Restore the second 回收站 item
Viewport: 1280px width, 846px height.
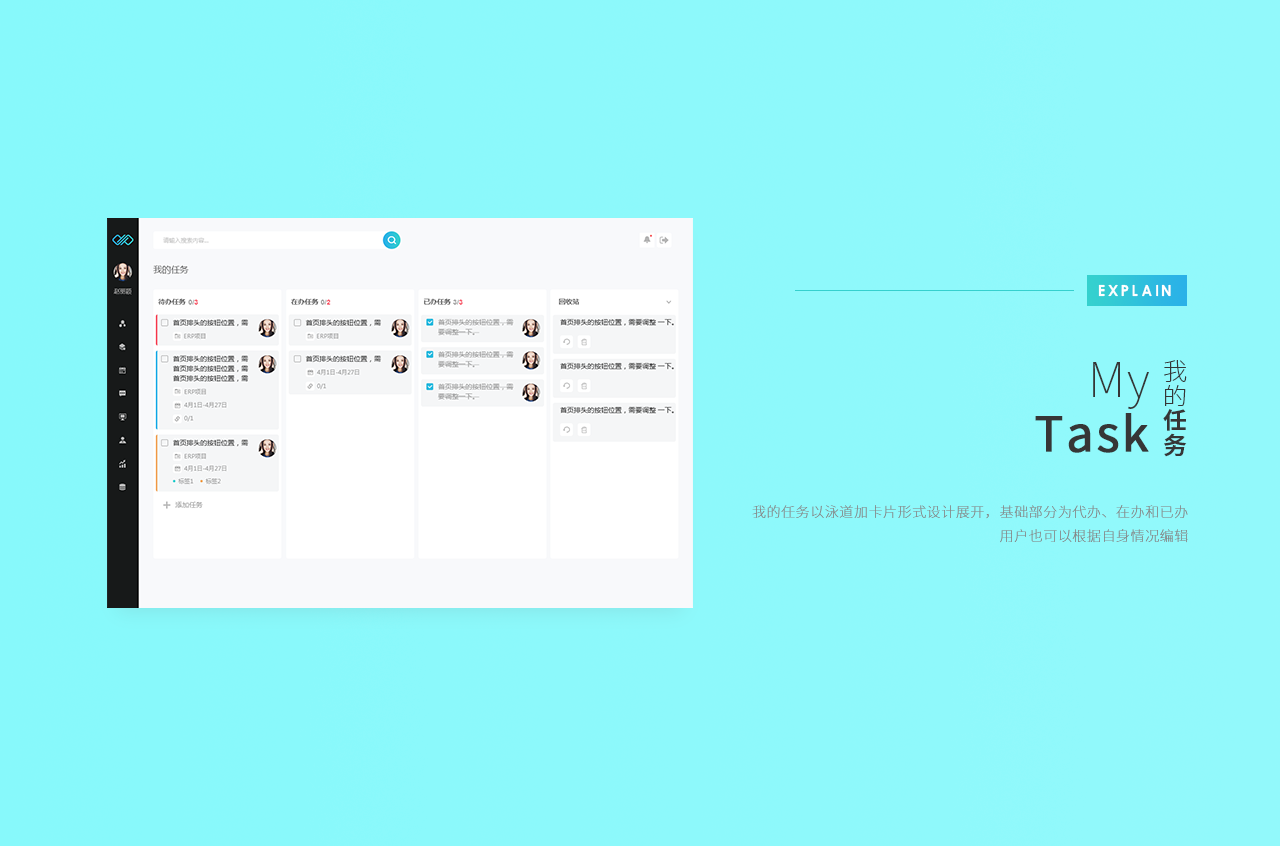coord(567,386)
